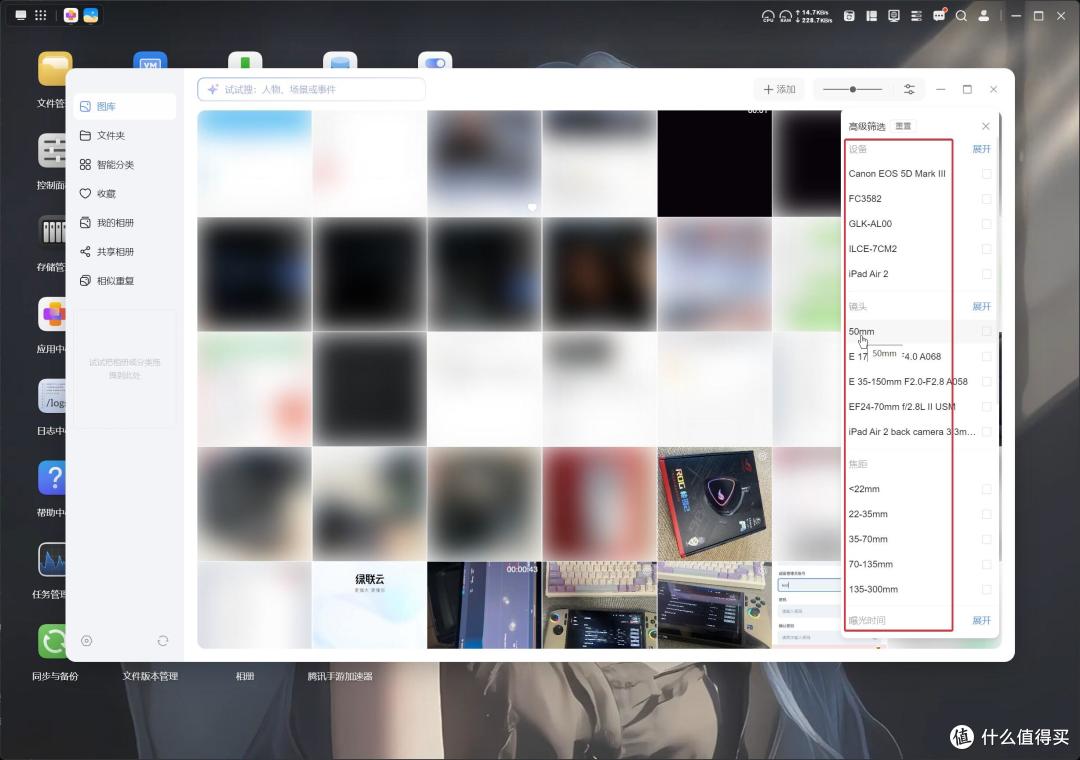Screen dimensions: 1080x760
Task: Check the iPad Air 2 device checkbox
Action: (x=986, y=274)
